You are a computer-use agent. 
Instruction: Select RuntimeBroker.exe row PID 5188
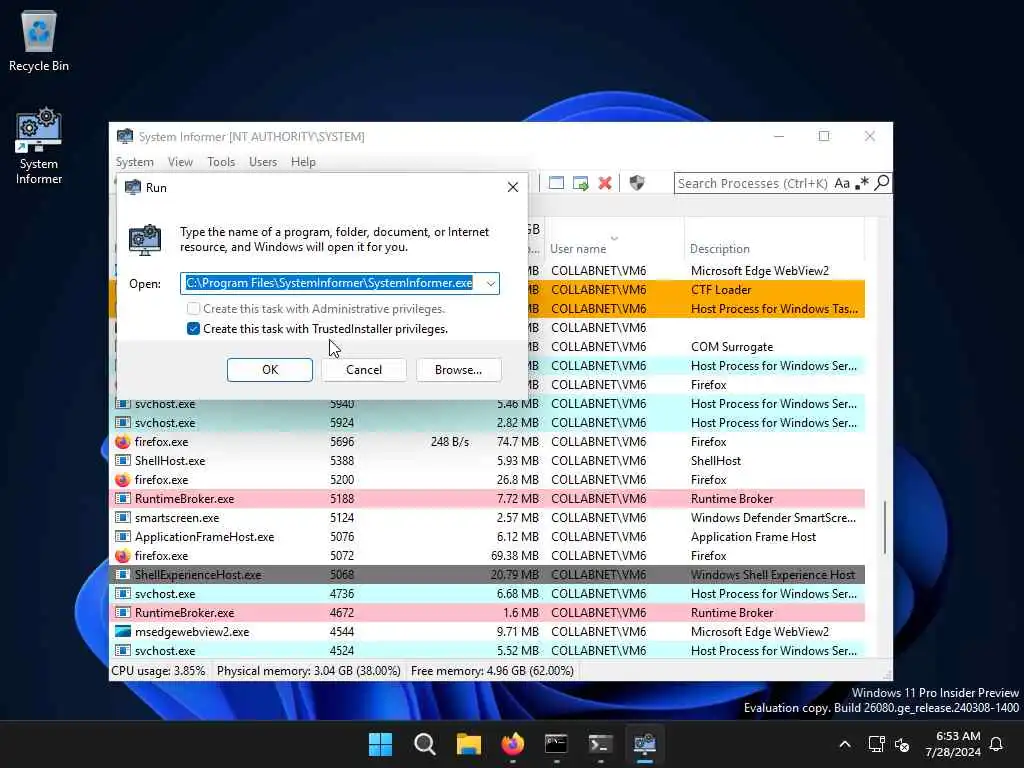488,498
